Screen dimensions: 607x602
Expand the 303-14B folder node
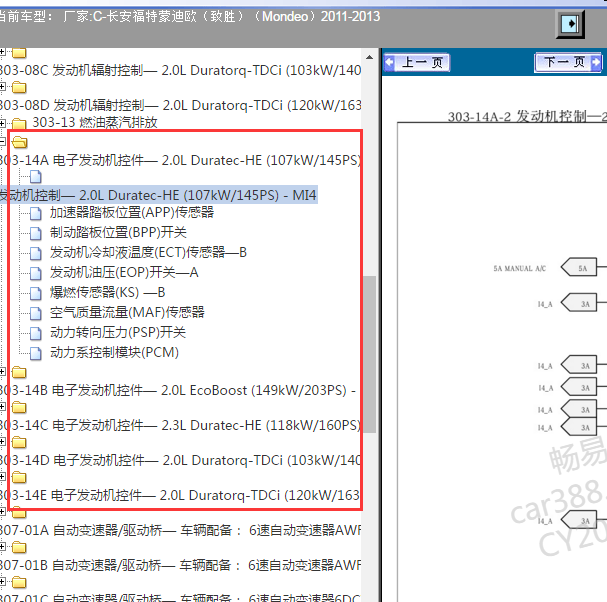click(2, 372)
